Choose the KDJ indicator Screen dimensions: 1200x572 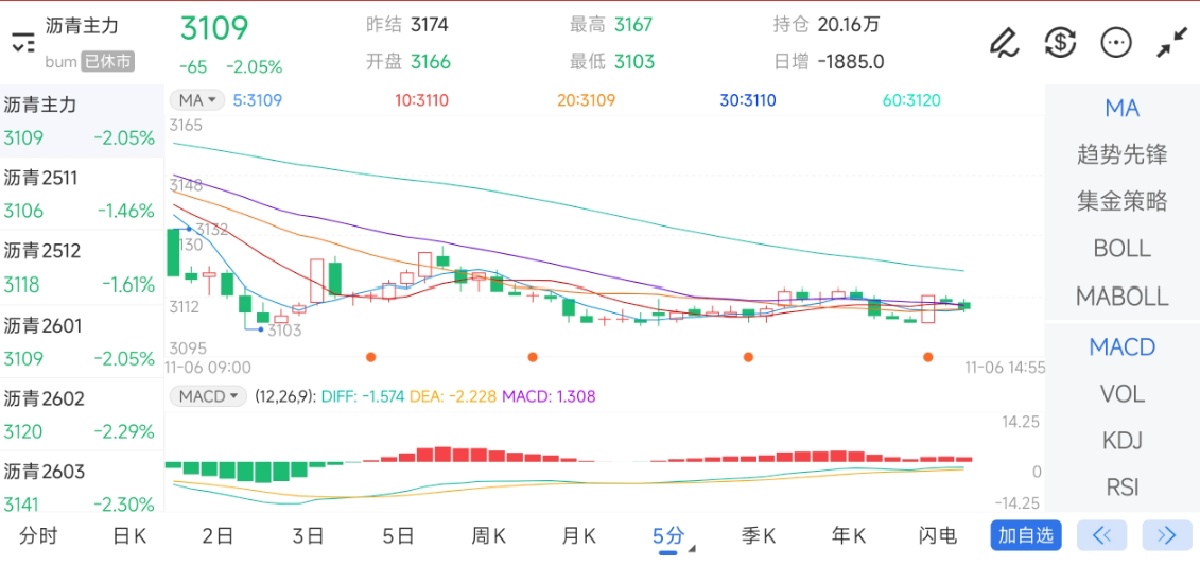[1122, 440]
